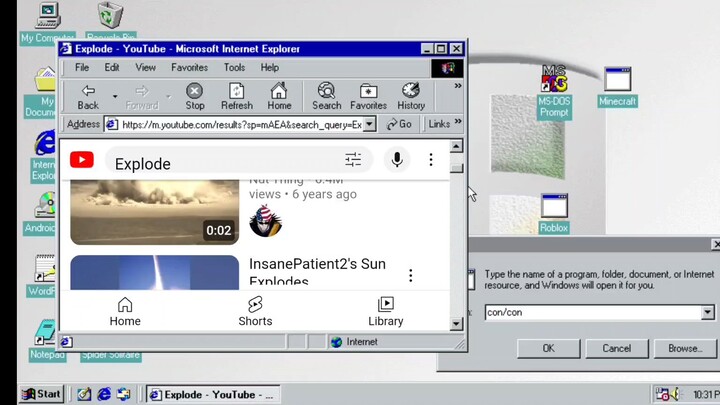The image size is (720, 405).
Task: Click the scroll down arrow in the browser
Action: pyautogui.click(x=456, y=324)
